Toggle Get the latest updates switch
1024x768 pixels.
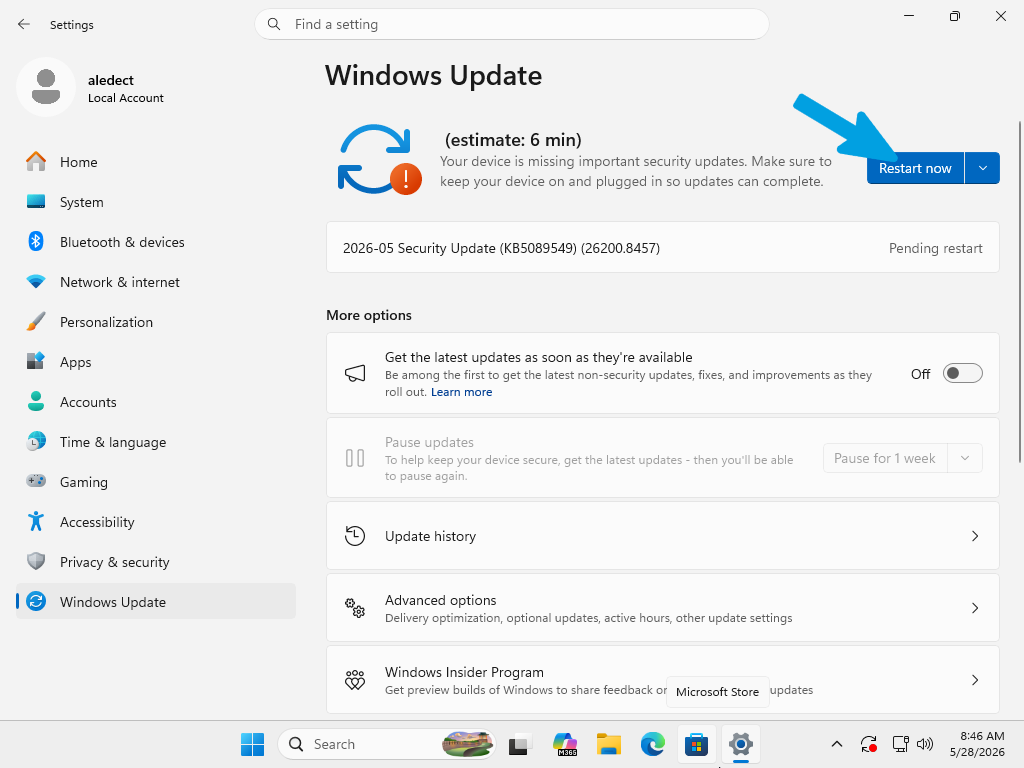coord(963,374)
